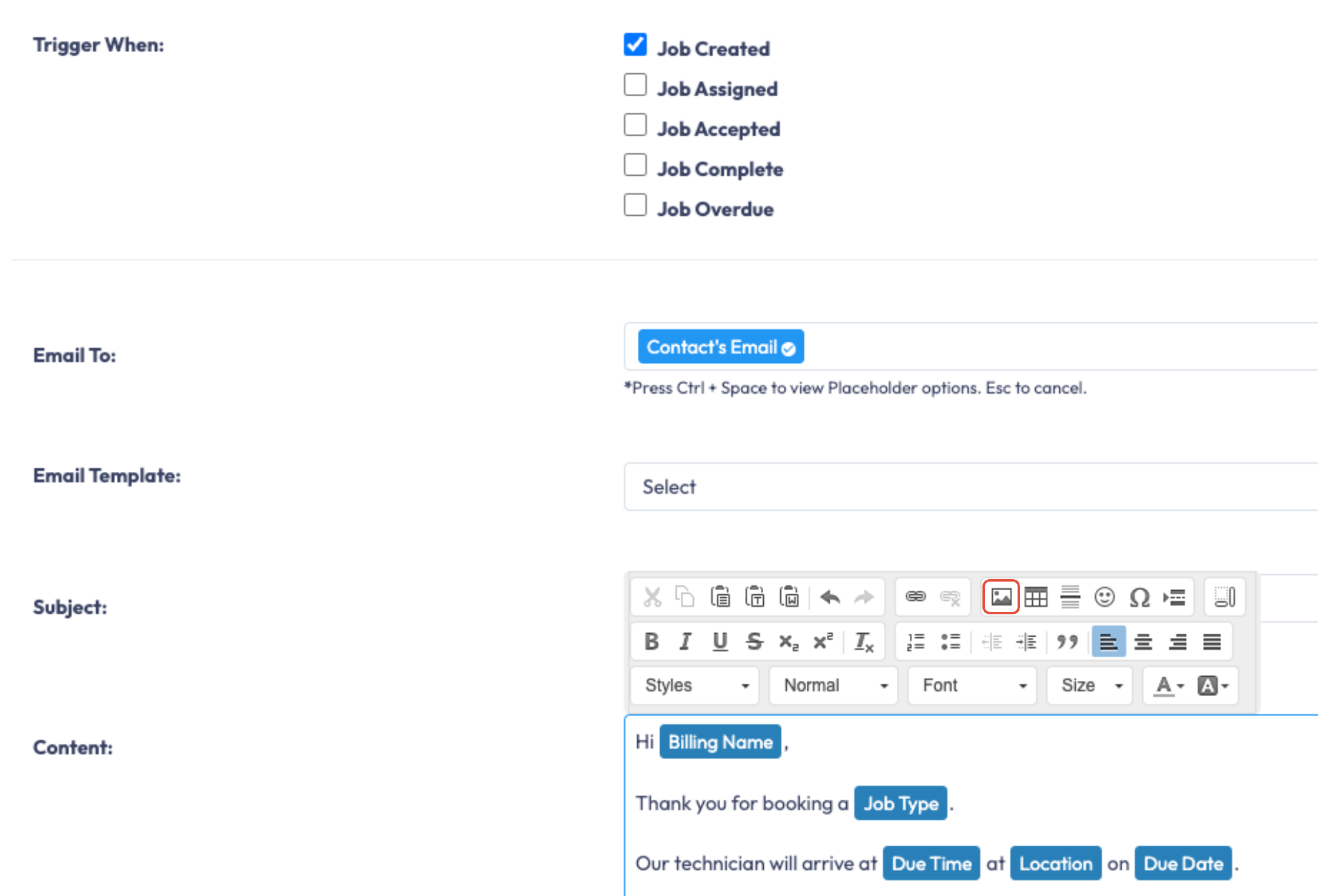The height and width of the screenshot is (896, 1318).
Task: Open the Styles dropdown
Action: [x=695, y=685]
